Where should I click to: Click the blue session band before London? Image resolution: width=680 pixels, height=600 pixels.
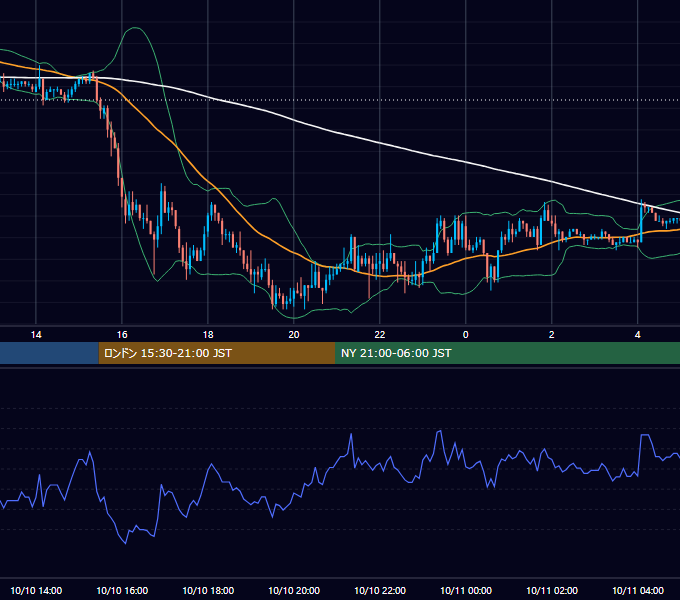pos(49,353)
